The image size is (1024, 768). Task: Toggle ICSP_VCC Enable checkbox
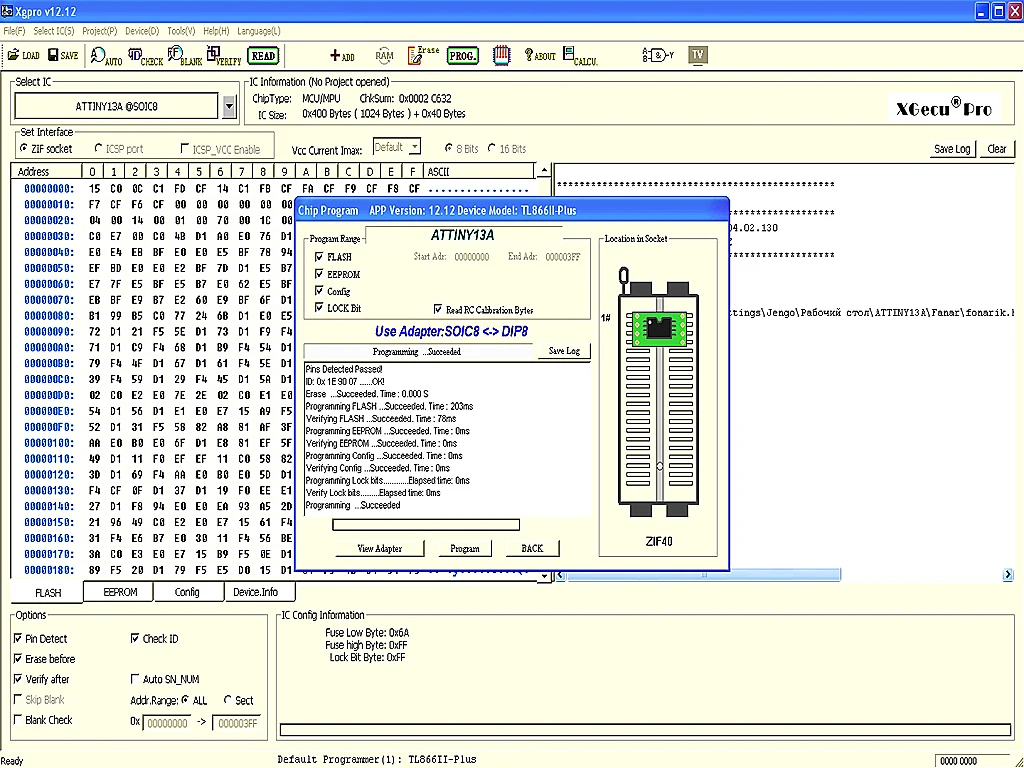(185, 149)
